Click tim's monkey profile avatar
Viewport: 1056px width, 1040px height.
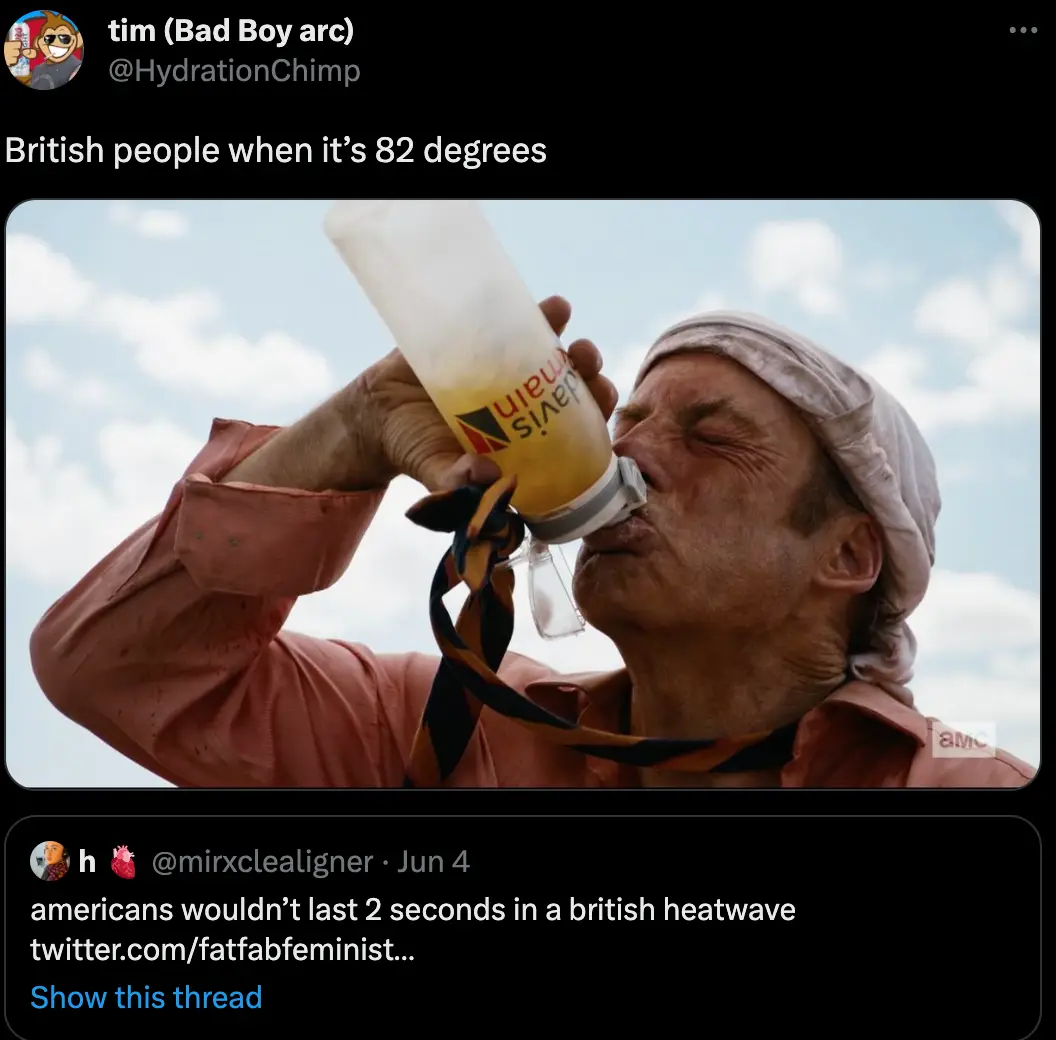point(45,48)
